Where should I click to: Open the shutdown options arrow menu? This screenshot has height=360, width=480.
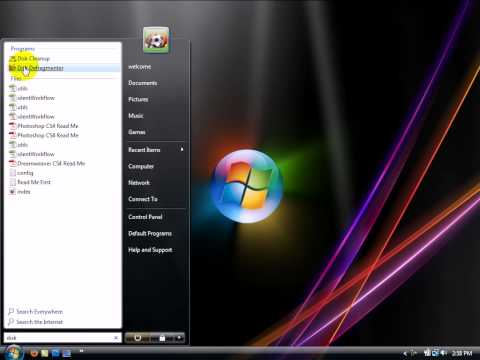pos(180,338)
